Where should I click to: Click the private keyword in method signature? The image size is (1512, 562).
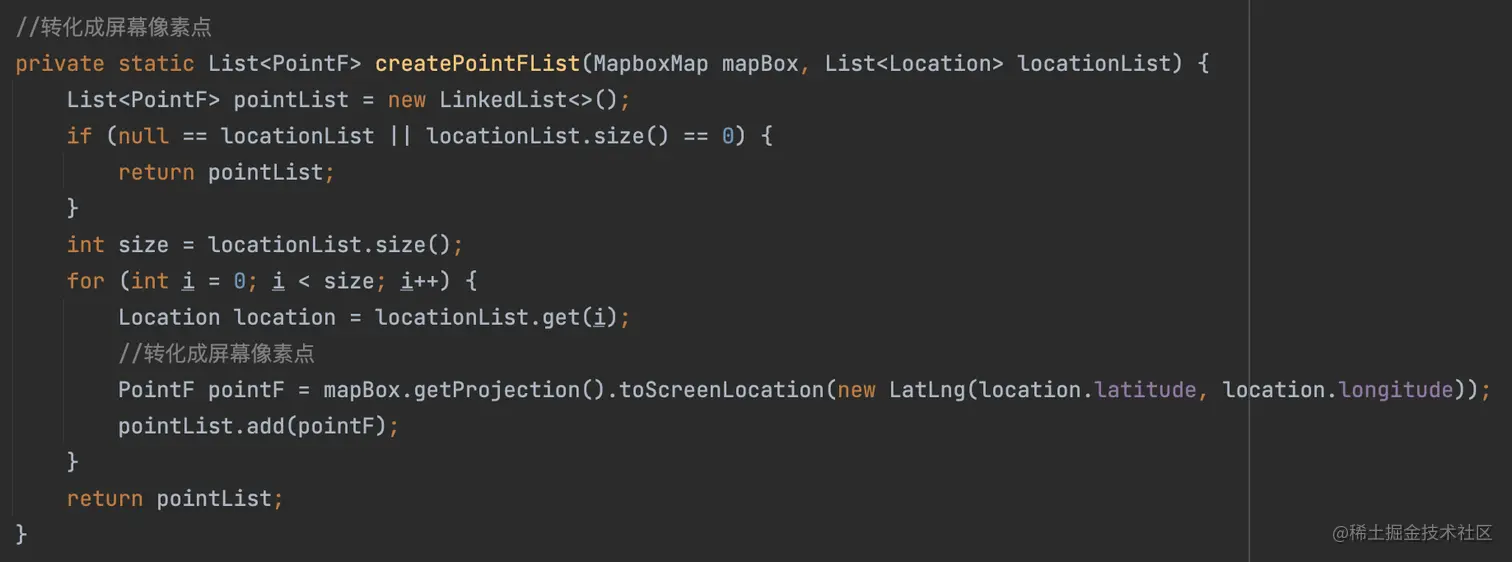(x=60, y=63)
